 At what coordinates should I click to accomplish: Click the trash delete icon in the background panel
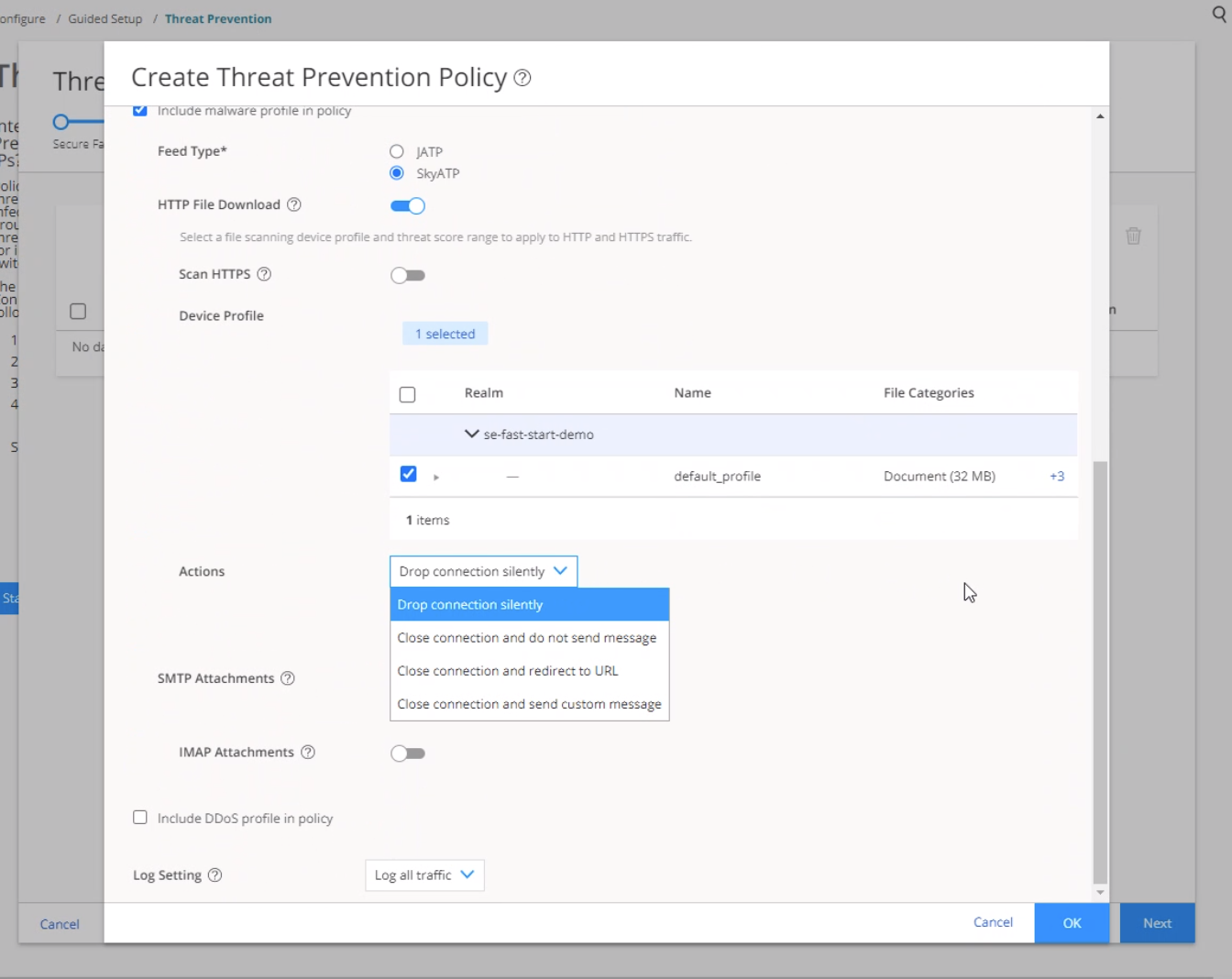[1134, 236]
